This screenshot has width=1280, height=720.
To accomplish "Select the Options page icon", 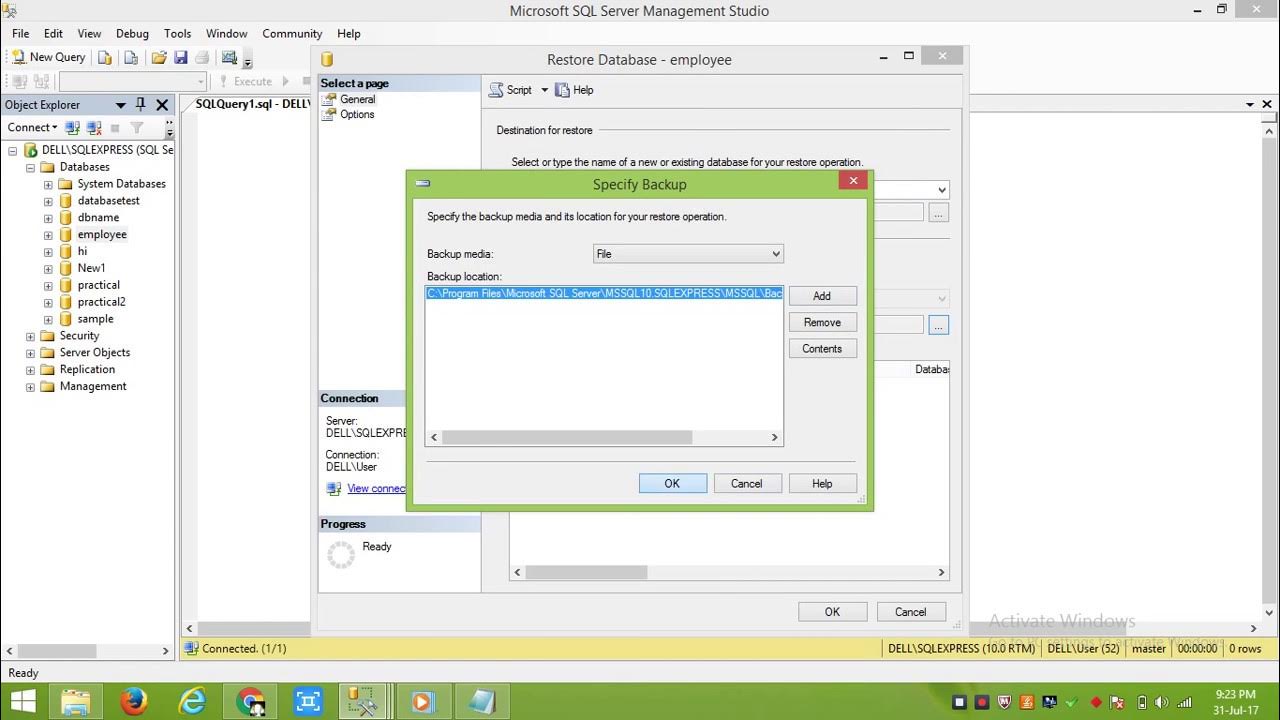I will pos(330,114).
